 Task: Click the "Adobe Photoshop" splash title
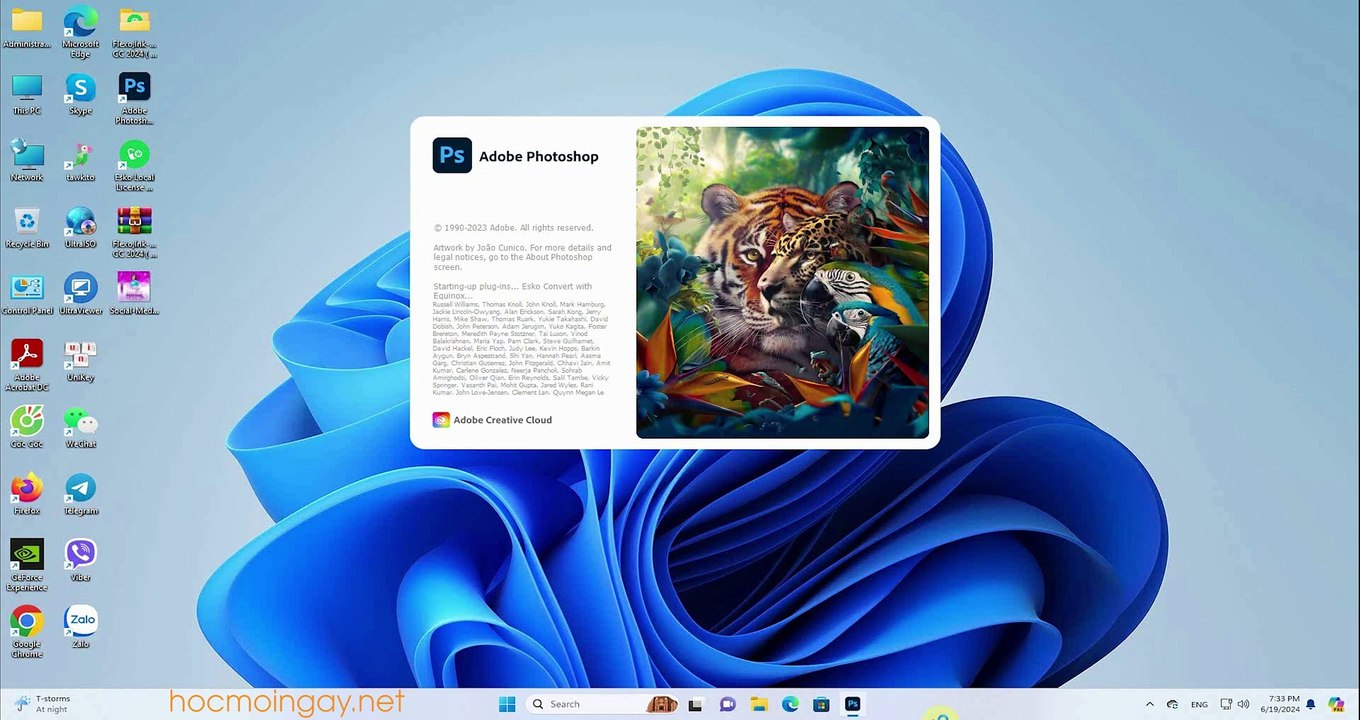[x=539, y=156]
